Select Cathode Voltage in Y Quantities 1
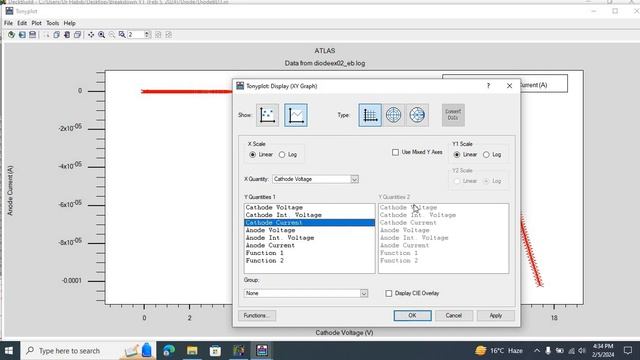This screenshot has width=640, height=360. coord(309,207)
